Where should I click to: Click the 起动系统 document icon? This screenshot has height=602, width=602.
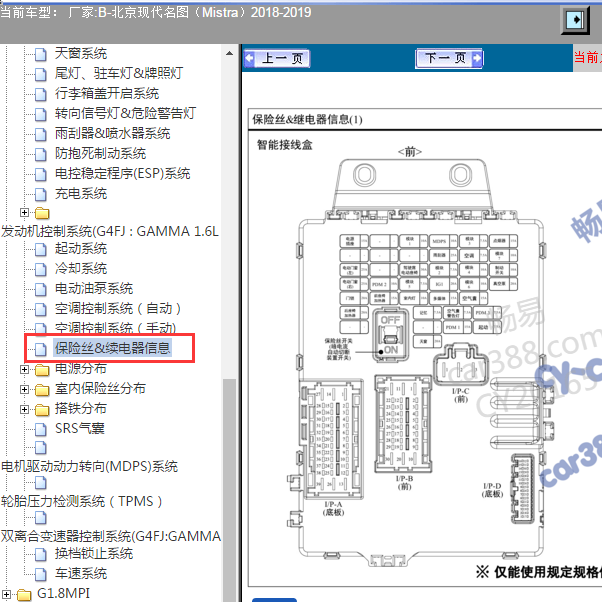coord(41,249)
